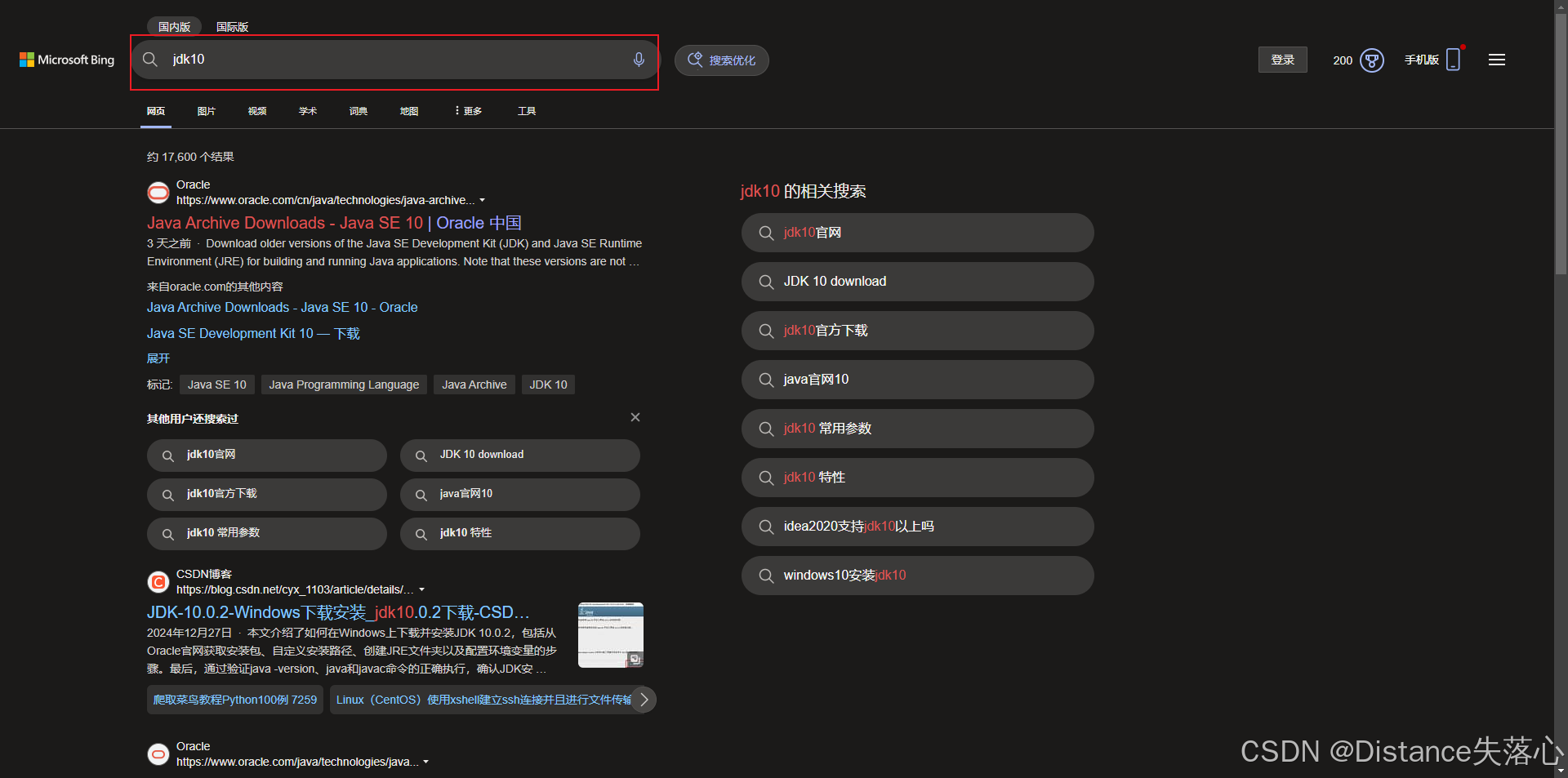1568x778 pixels.
Task: Search related java官网10 in right sidebar
Action: pos(917,380)
